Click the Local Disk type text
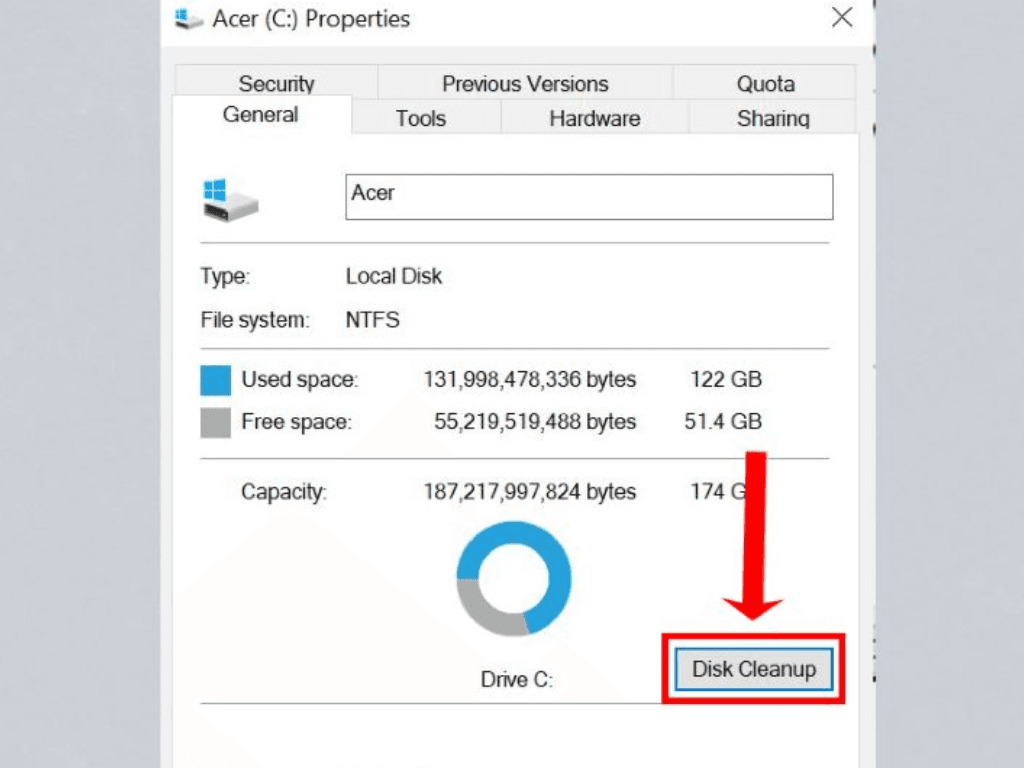 pyautogui.click(x=394, y=276)
